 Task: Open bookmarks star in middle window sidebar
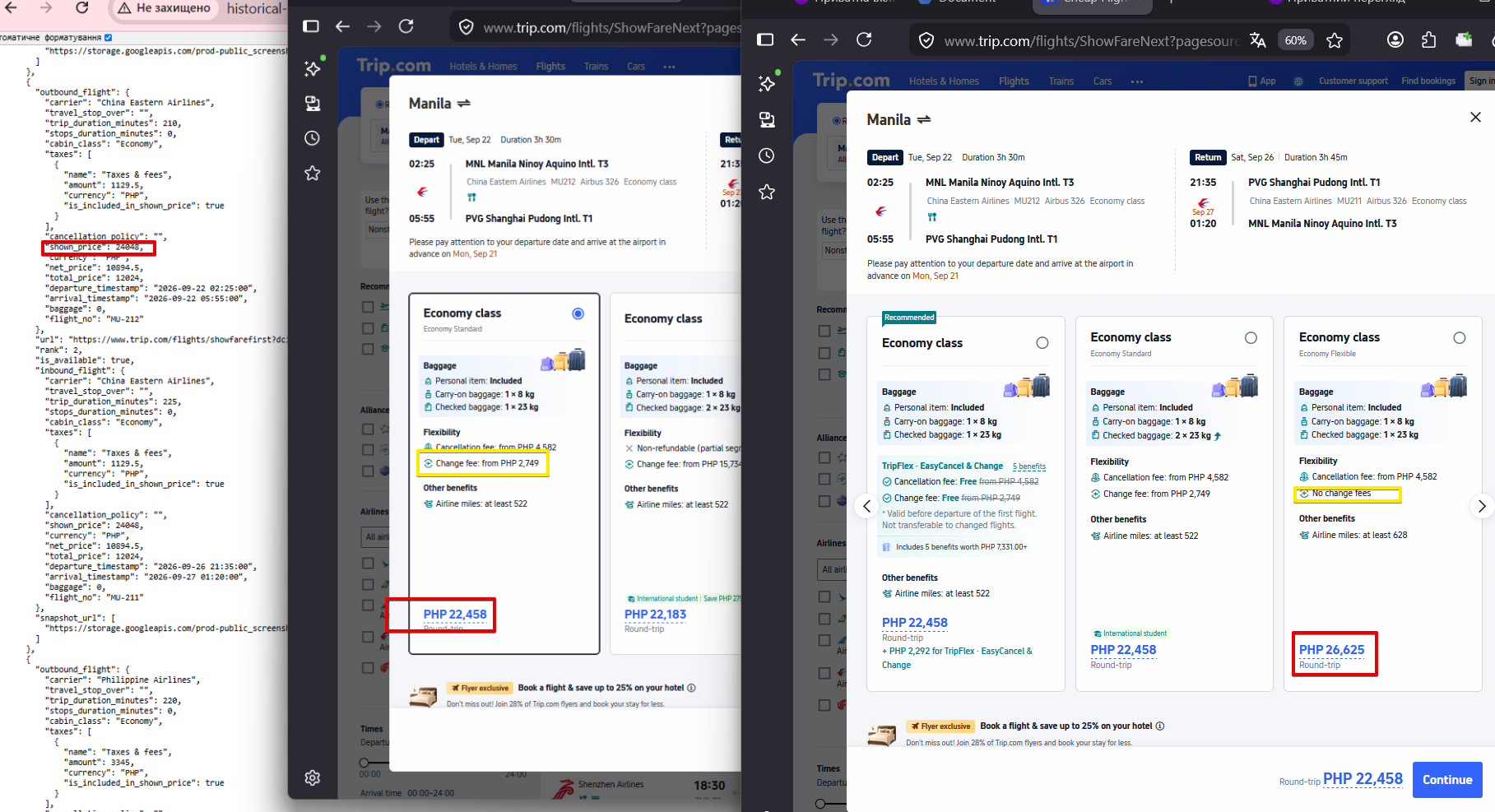(x=312, y=173)
